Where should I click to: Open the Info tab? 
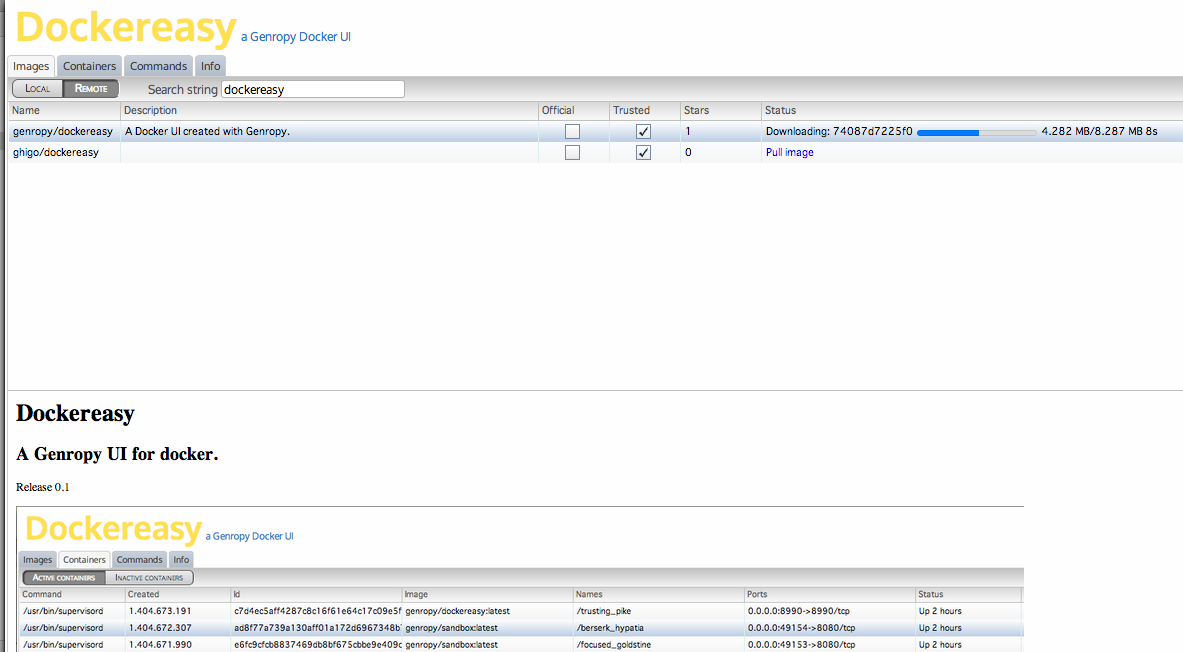pos(210,66)
